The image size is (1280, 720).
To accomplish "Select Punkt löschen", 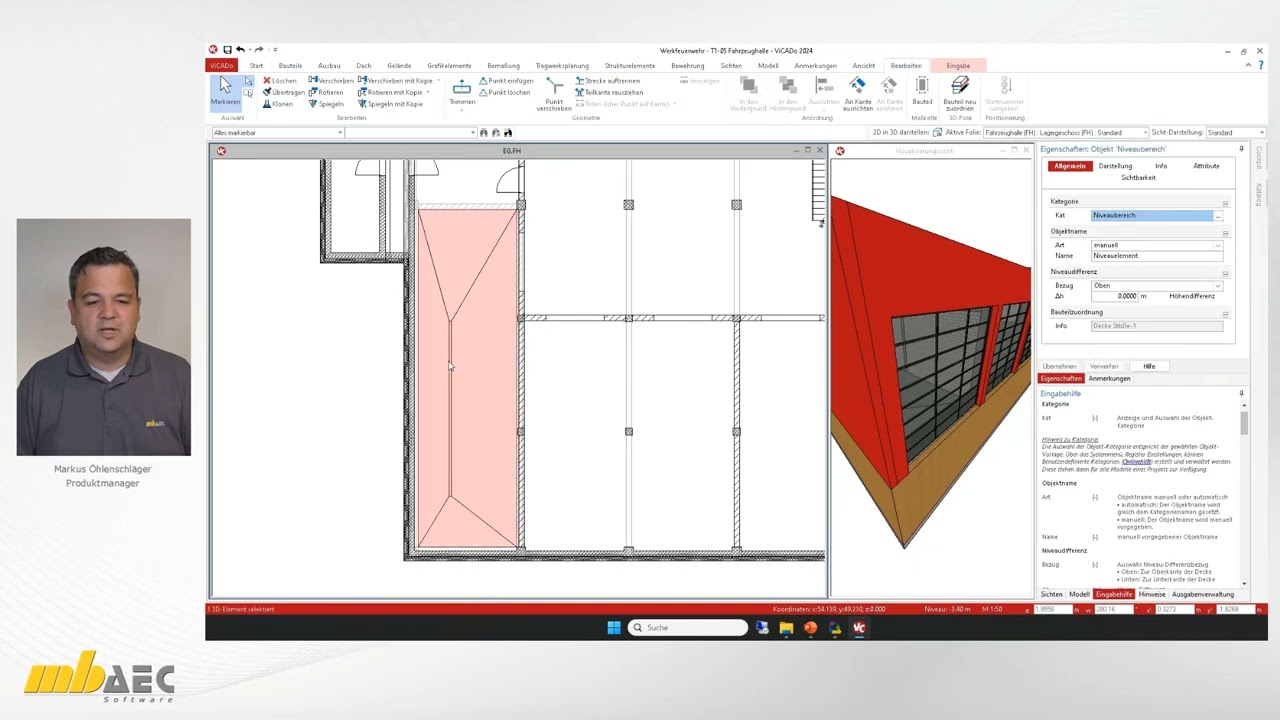I will pyautogui.click(x=504, y=92).
